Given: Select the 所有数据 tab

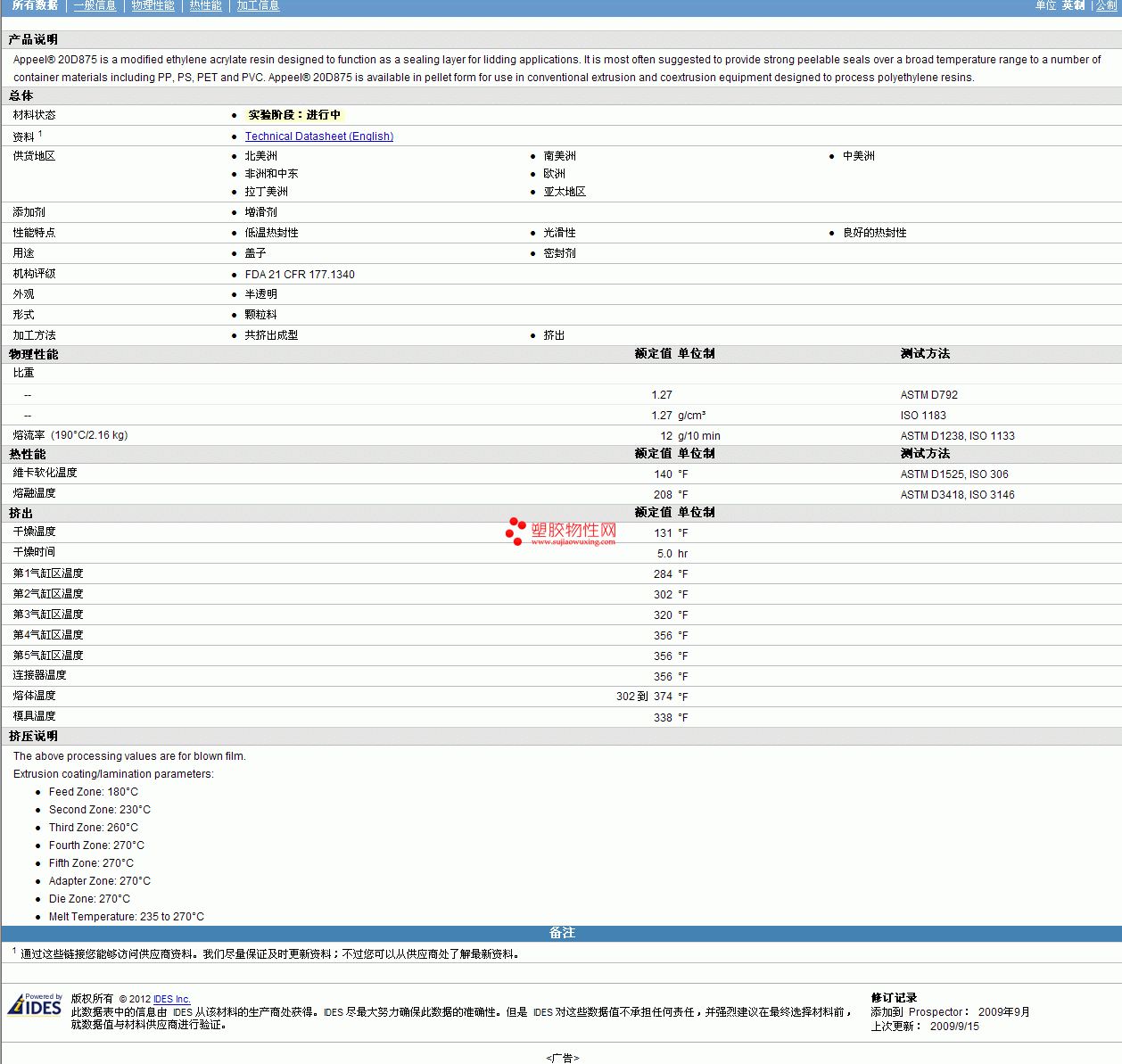Looking at the screenshot, I should pyautogui.click(x=35, y=5).
